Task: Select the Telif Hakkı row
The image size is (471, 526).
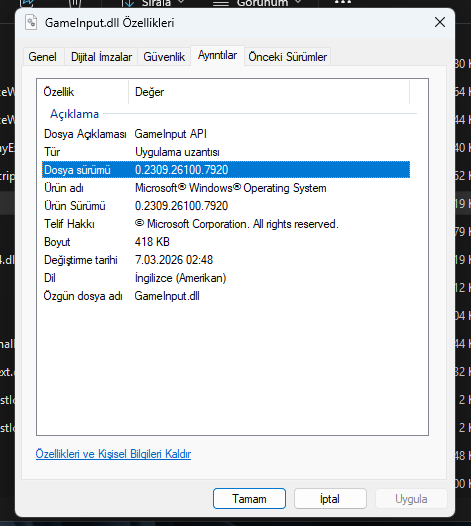Action: [x=226, y=224]
